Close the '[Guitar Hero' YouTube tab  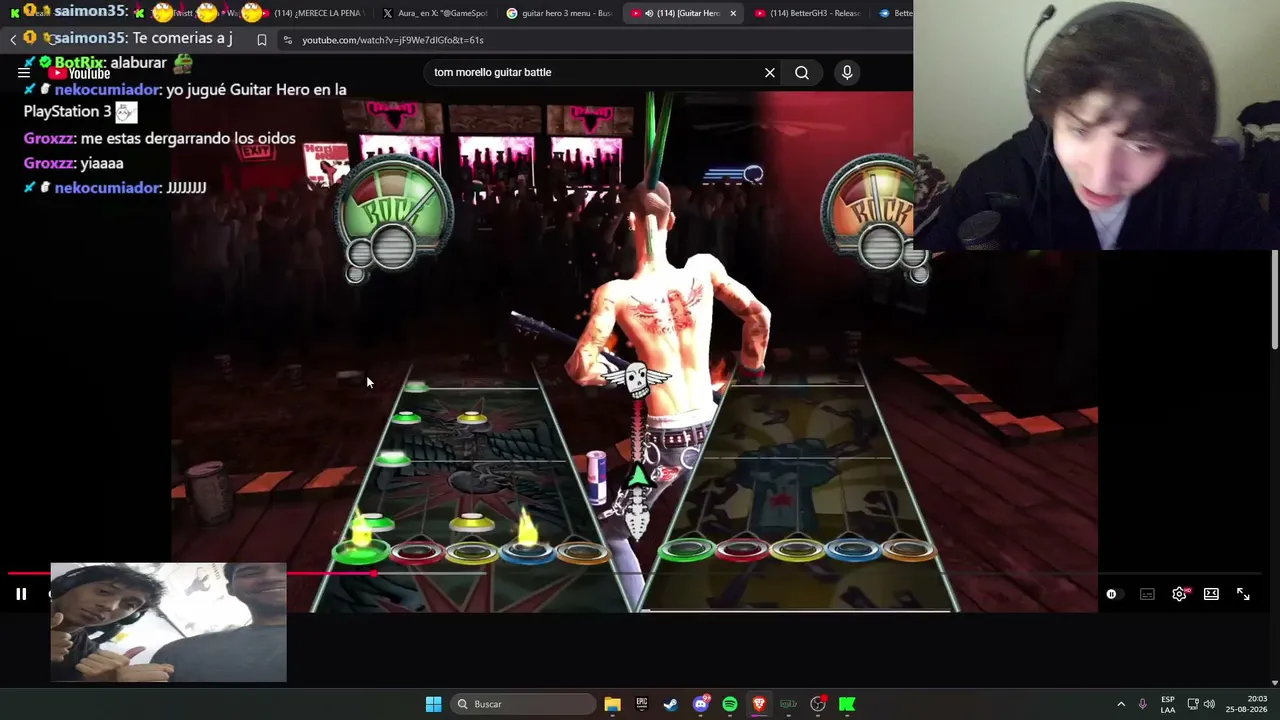pyautogui.click(x=733, y=13)
